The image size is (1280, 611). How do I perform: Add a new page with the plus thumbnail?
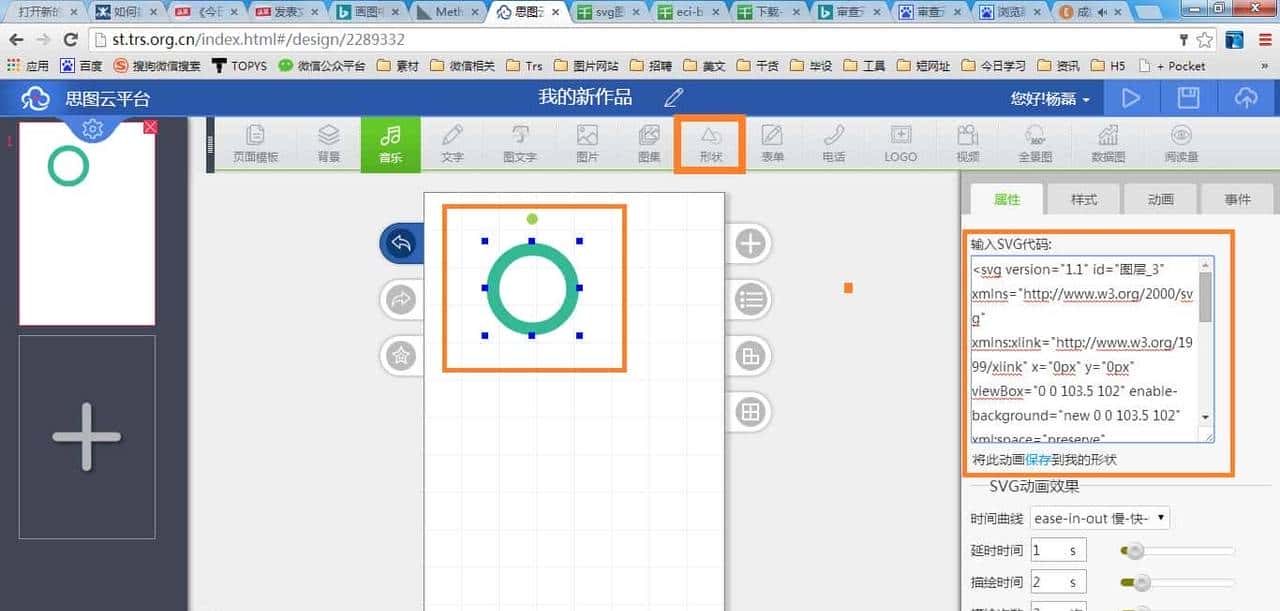pos(87,437)
